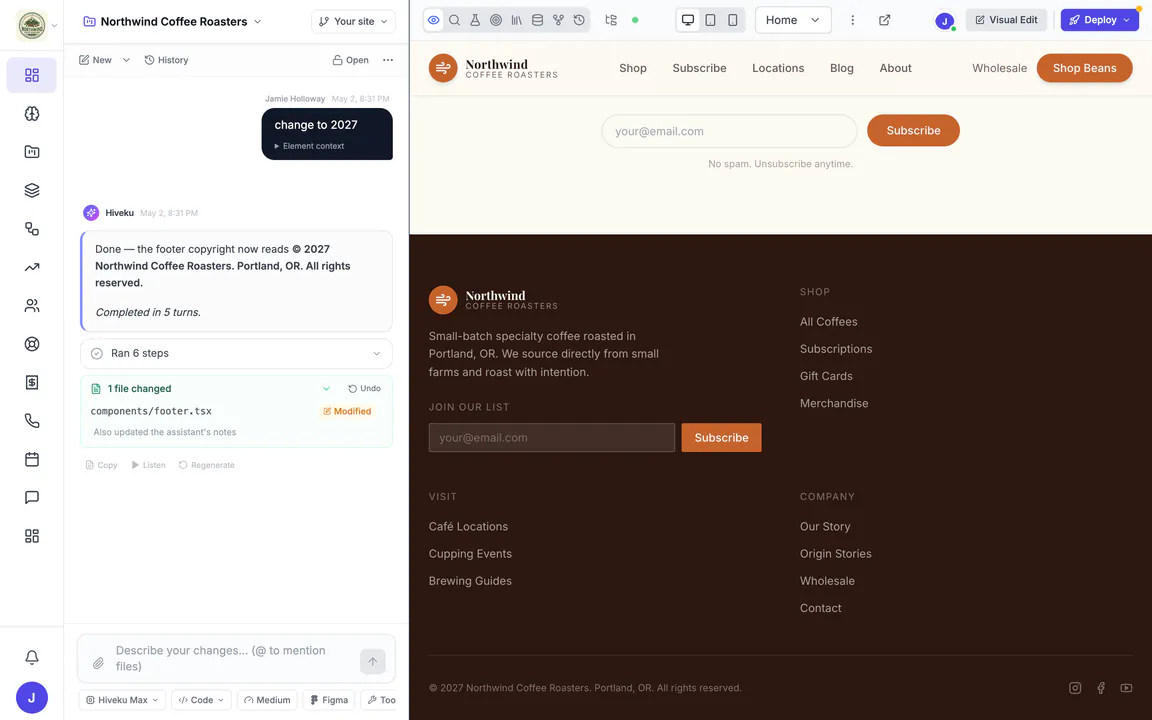This screenshot has height=720, width=1152.
Task: Click the component tree icon in toolbar
Action: 611,21
